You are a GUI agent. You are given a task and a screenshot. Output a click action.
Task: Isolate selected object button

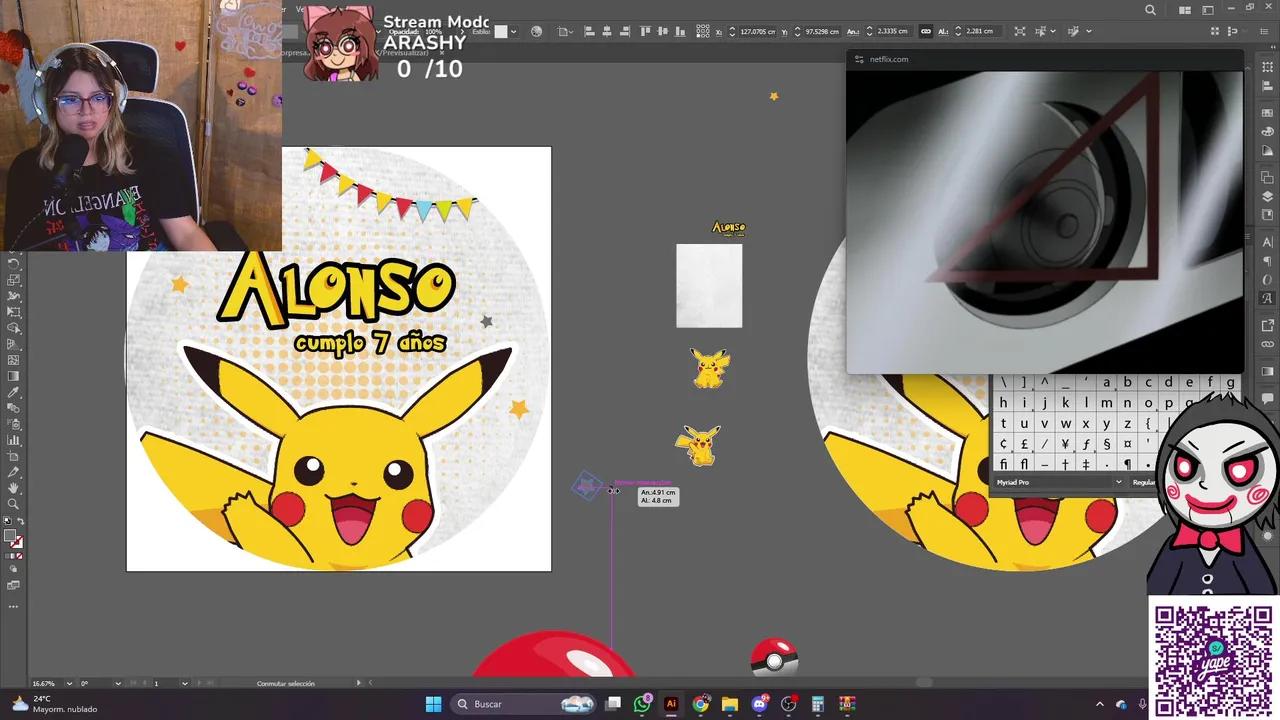[1020, 31]
